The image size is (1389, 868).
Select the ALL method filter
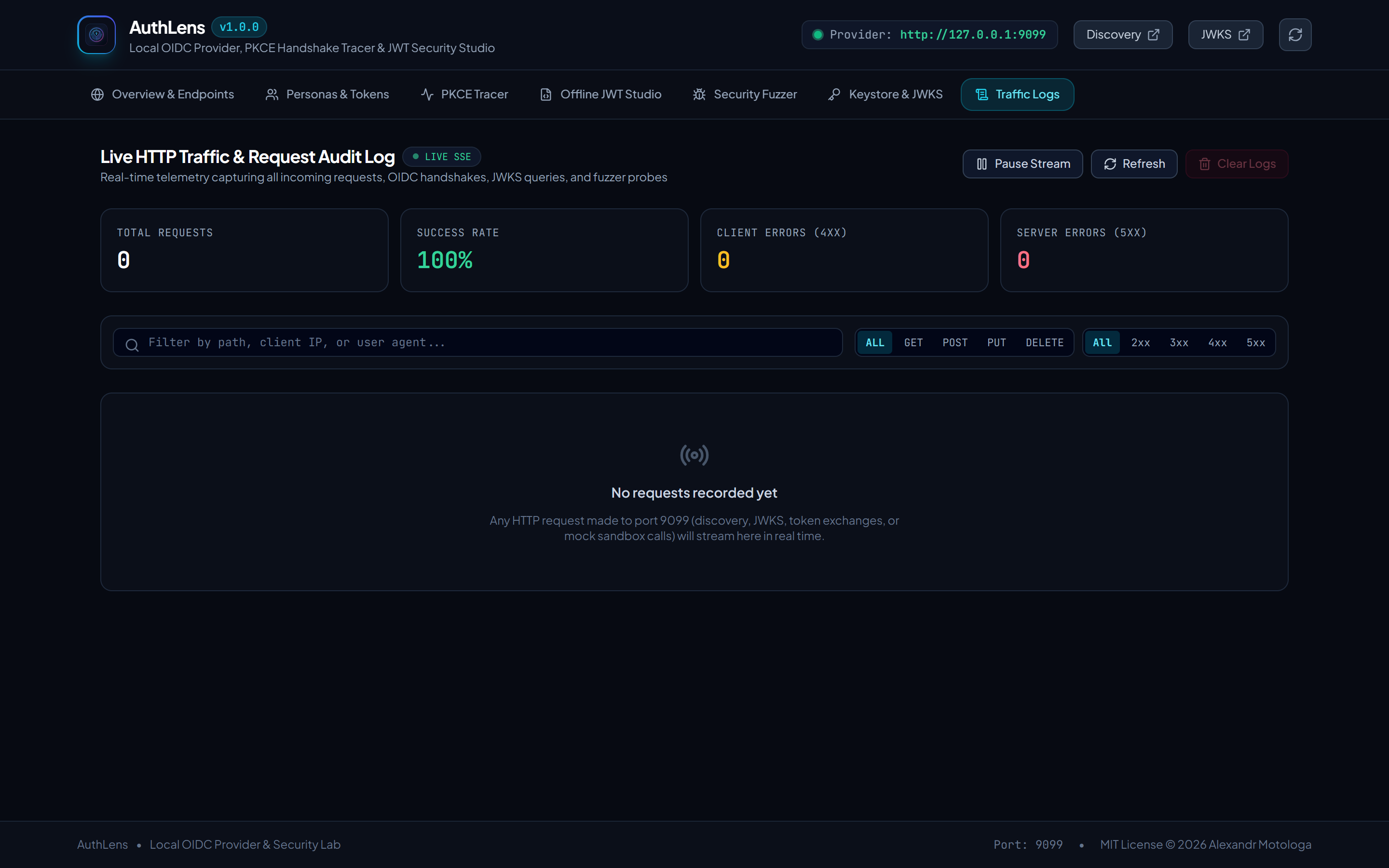875,343
